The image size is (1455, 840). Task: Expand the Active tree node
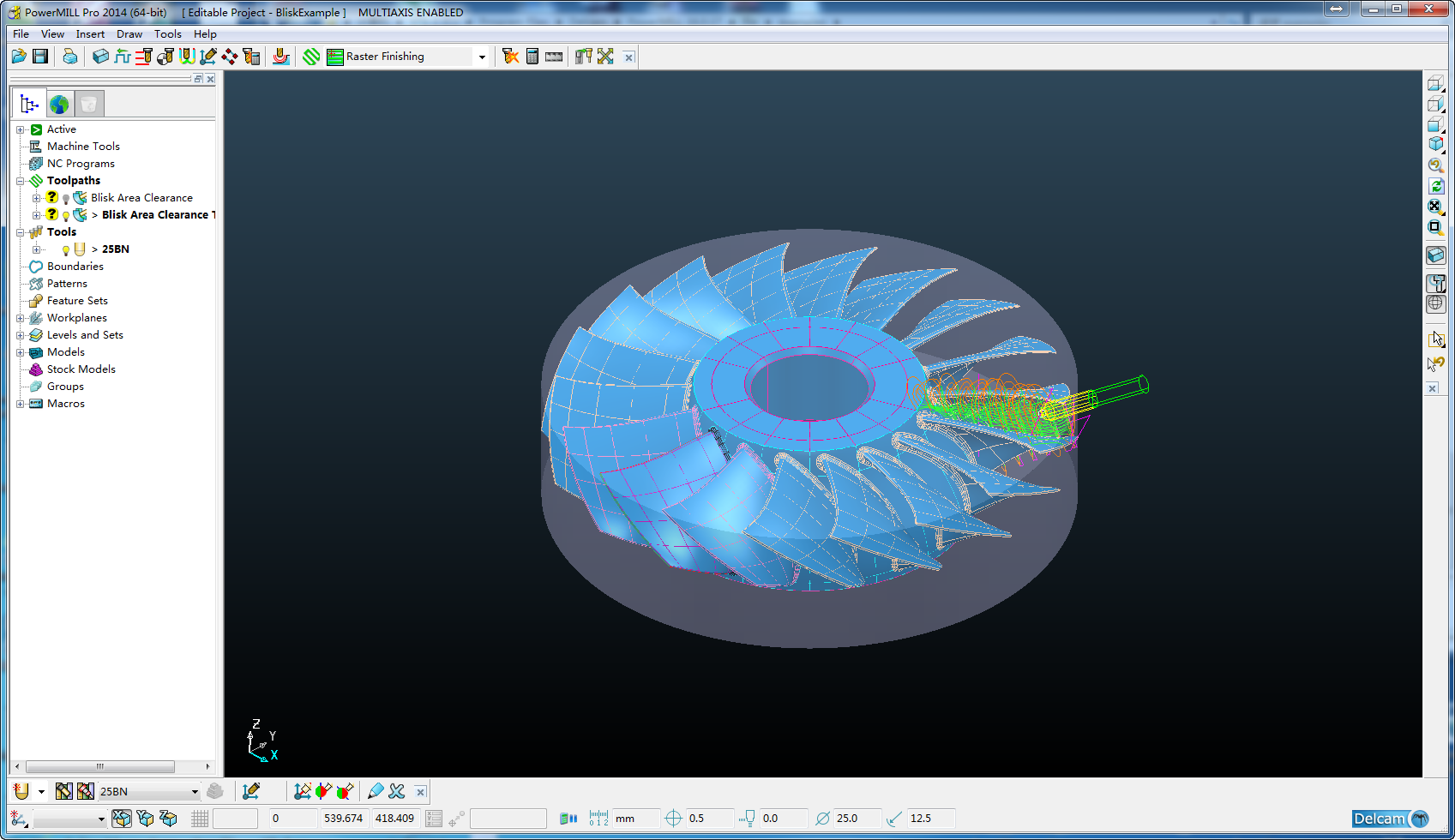[x=21, y=129]
